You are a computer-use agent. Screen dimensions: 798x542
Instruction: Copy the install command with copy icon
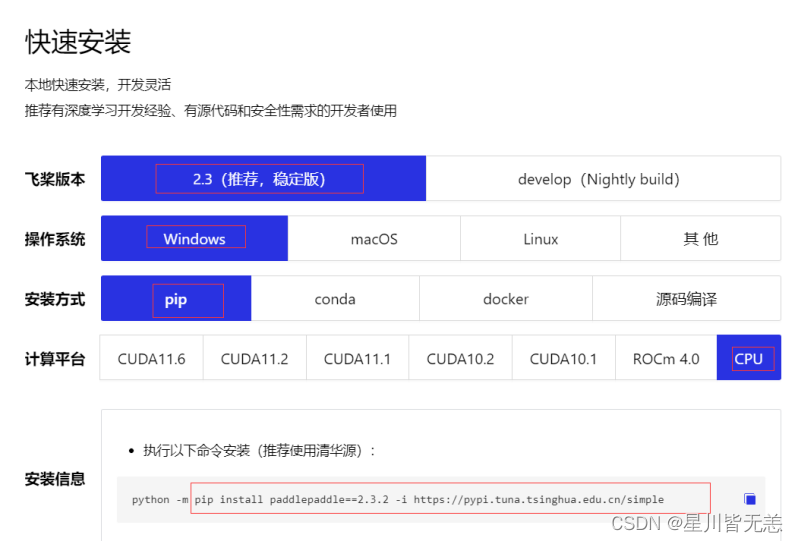[749, 499]
